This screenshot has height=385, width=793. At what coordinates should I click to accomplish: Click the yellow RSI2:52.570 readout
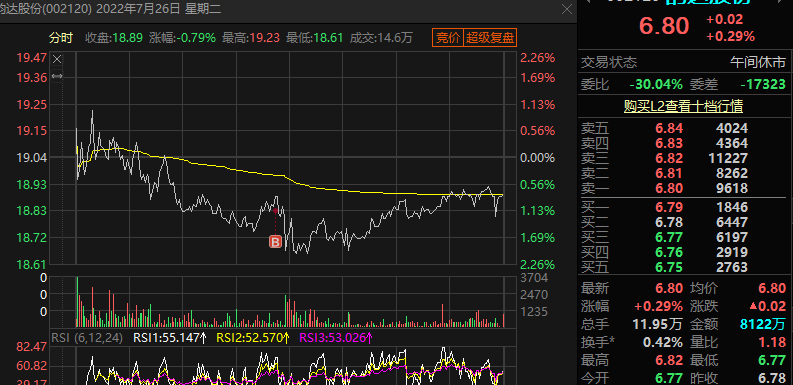point(253,337)
